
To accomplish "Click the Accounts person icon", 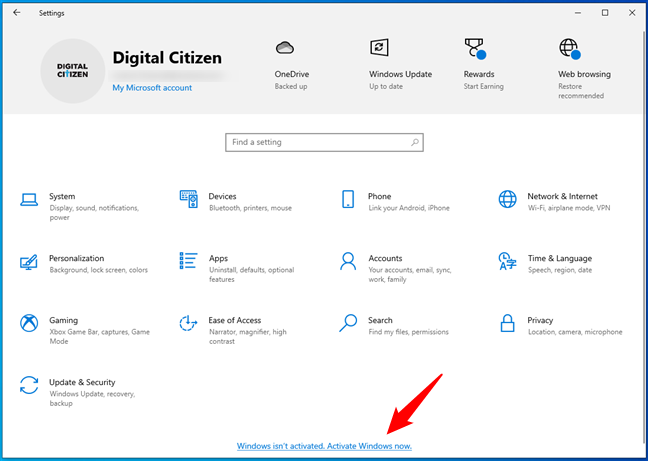I will pyautogui.click(x=348, y=261).
